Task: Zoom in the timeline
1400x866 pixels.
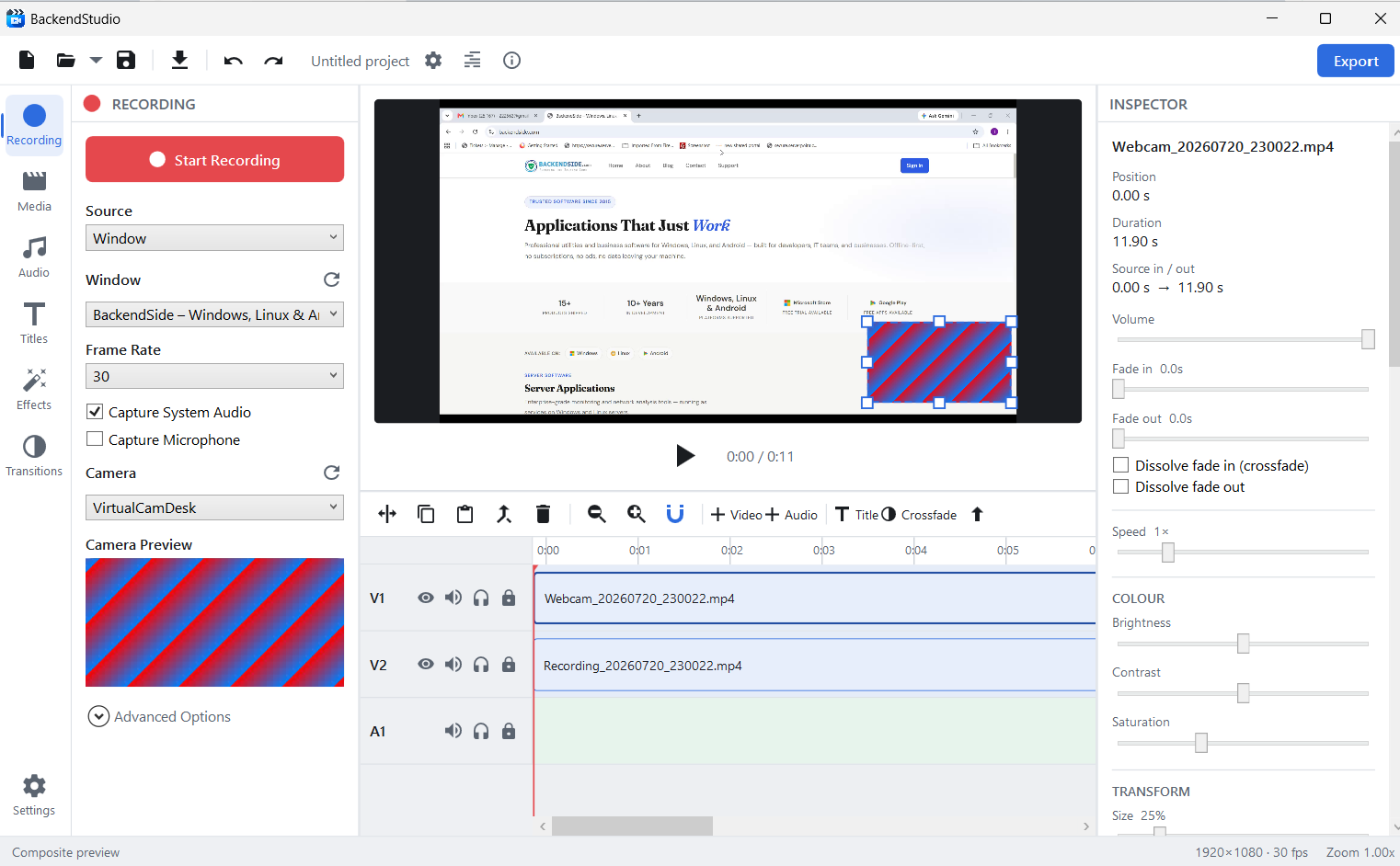Action: pyautogui.click(x=637, y=514)
